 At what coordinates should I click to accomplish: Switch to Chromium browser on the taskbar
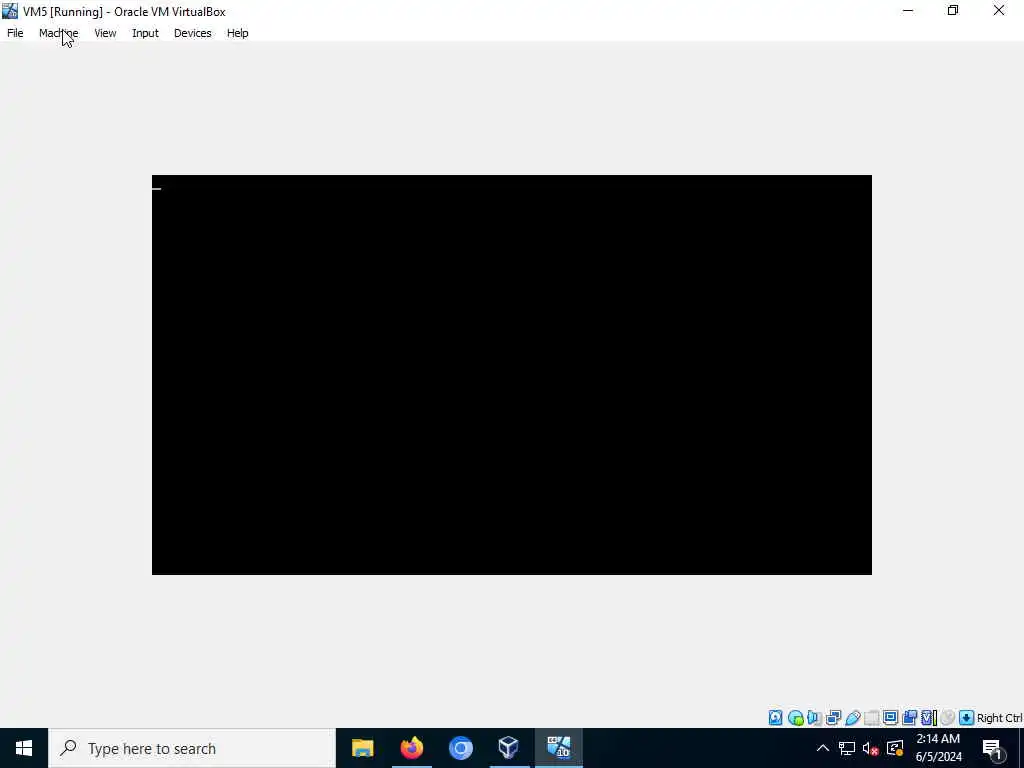click(460, 748)
